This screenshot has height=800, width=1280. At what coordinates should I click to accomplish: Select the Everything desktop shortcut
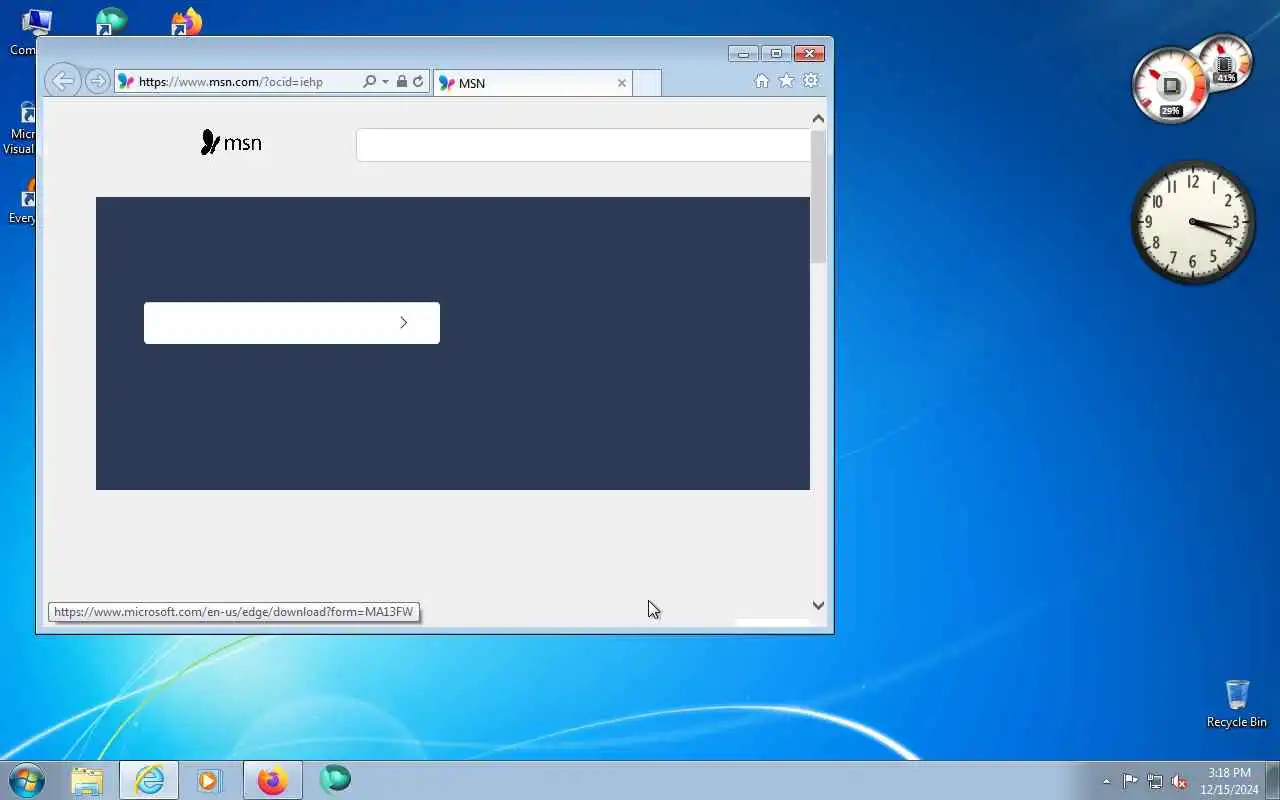(24, 200)
